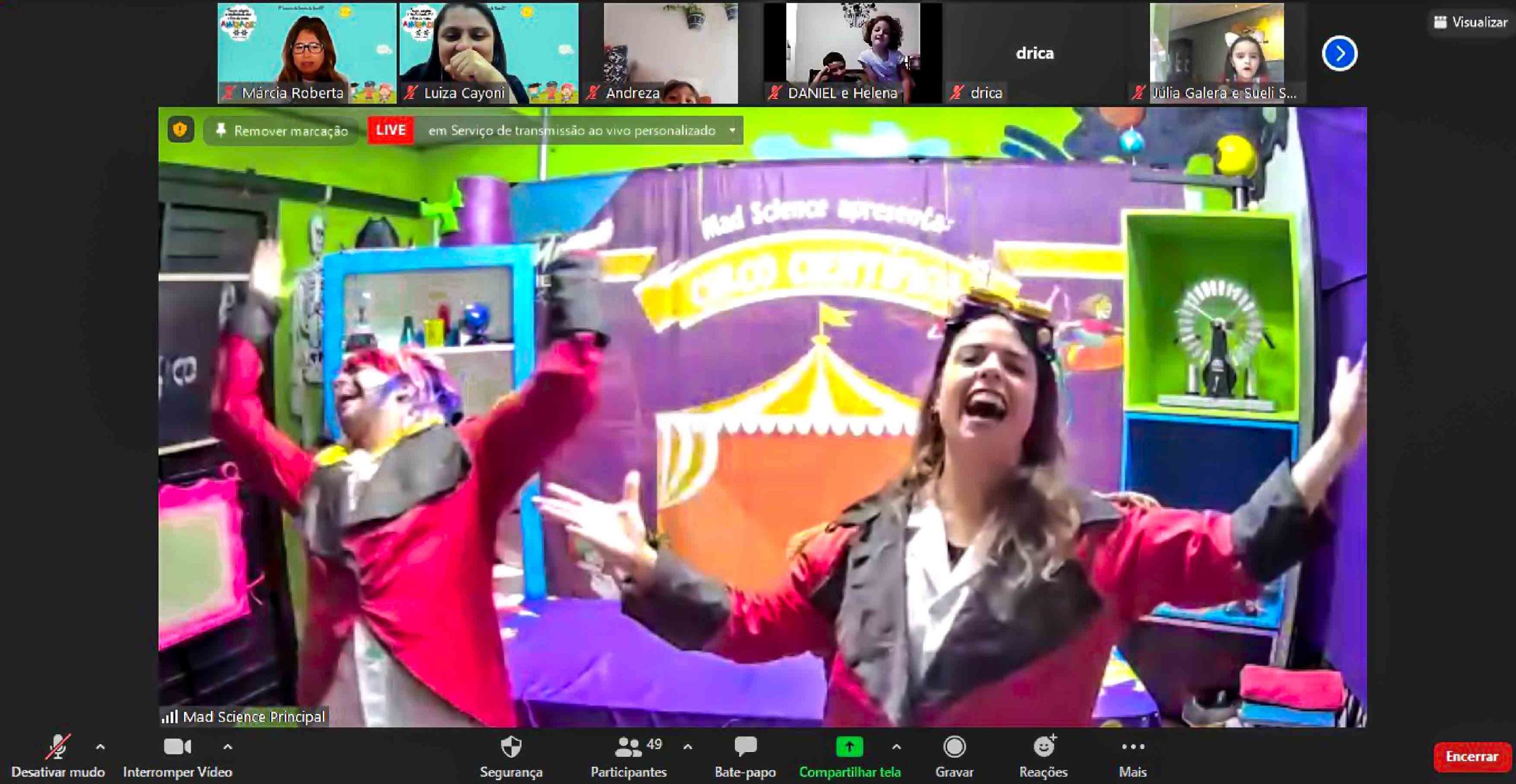Image resolution: width=1516 pixels, height=784 pixels.
Task: Click the red Encerrar button
Action: [1472, 757]
